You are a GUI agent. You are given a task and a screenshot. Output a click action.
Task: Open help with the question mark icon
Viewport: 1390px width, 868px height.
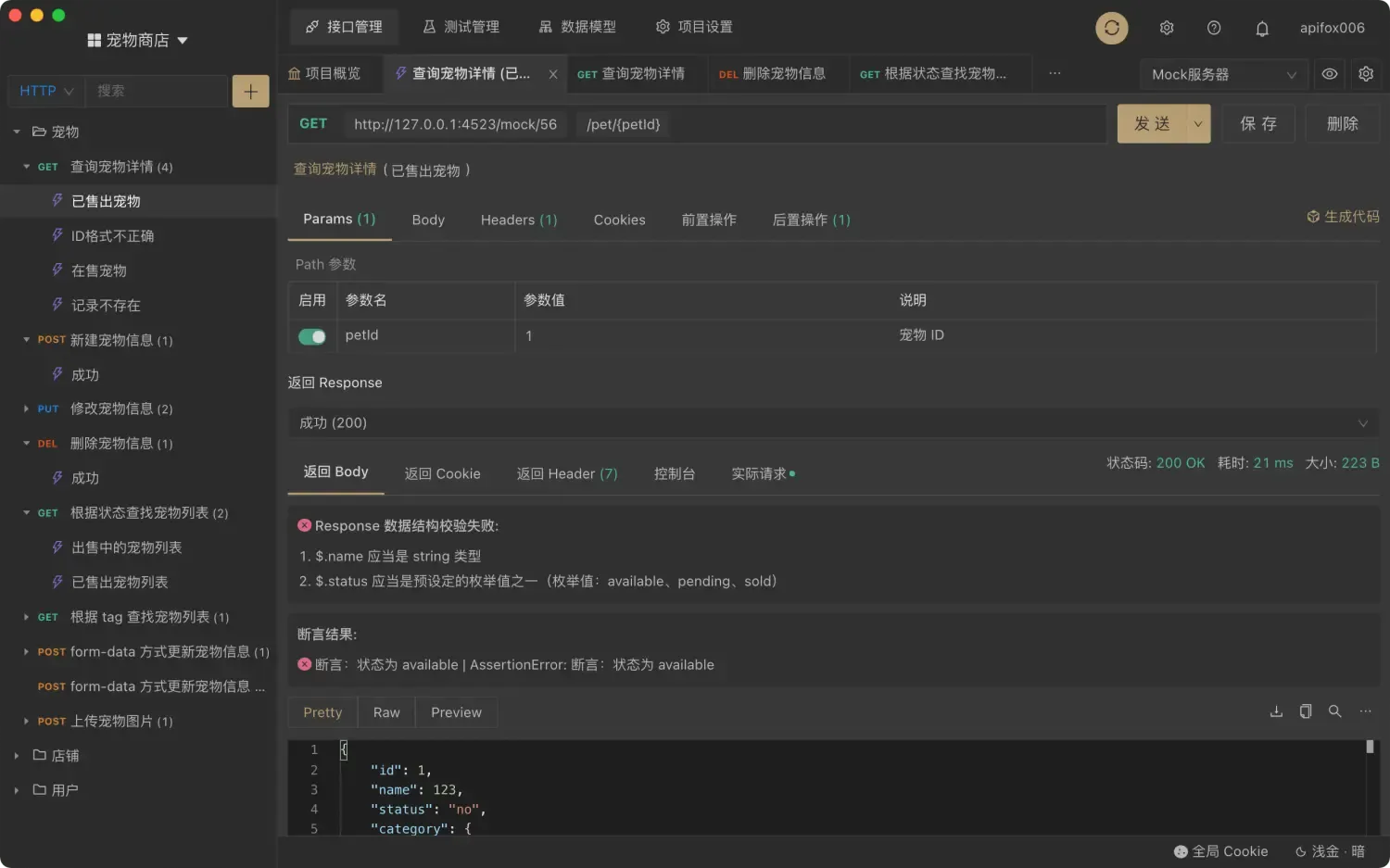tap(1214, 28)
